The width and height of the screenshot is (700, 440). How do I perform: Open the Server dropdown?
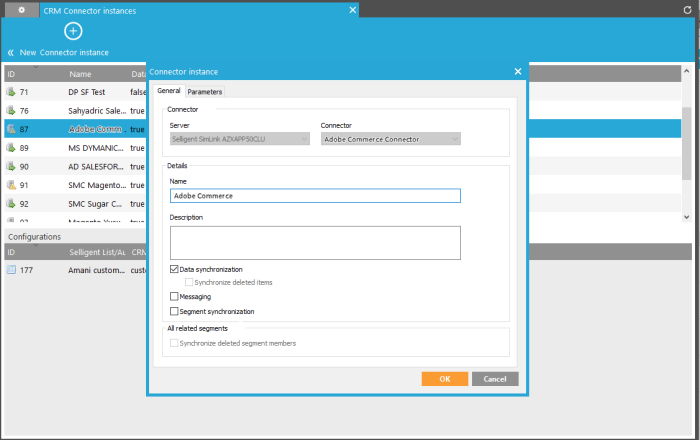[x=239, y=139]
